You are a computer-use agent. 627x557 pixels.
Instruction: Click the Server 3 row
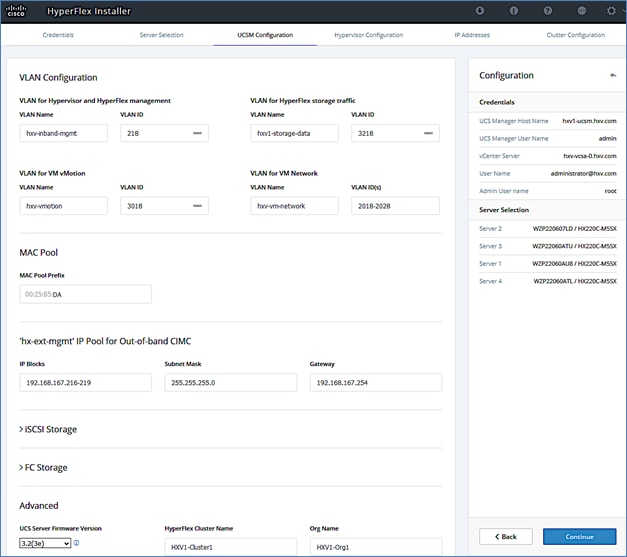(548, 246)
